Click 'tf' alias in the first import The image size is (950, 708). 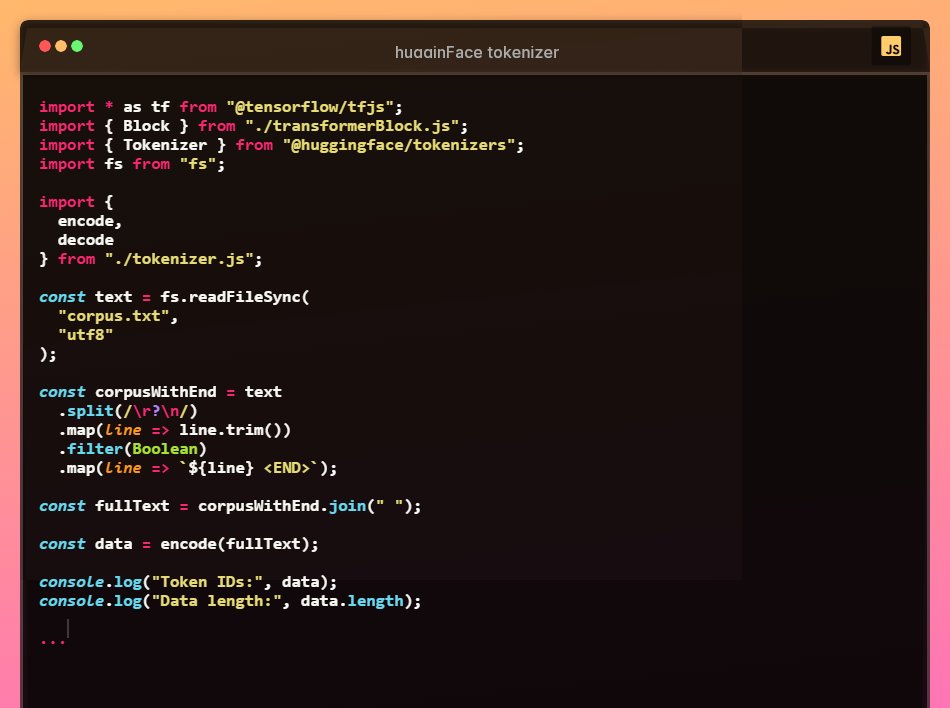pyautogui.click(x=161, y=107)
